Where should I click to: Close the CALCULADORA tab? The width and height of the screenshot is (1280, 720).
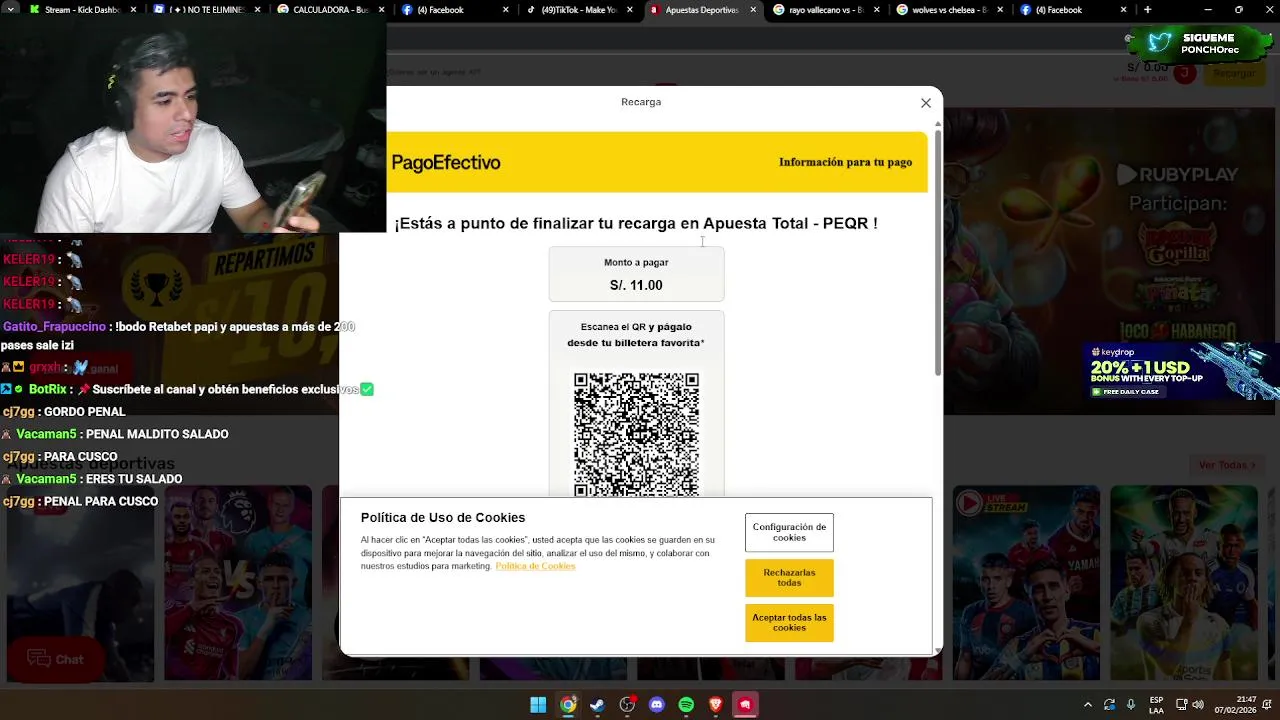click(x=381, y=10)
